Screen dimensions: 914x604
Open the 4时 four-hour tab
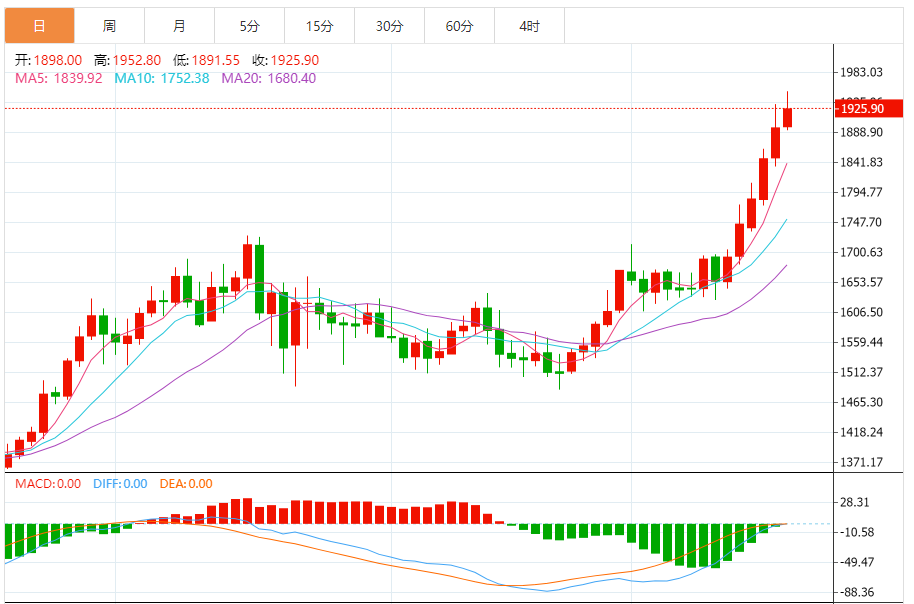point(529,26)
